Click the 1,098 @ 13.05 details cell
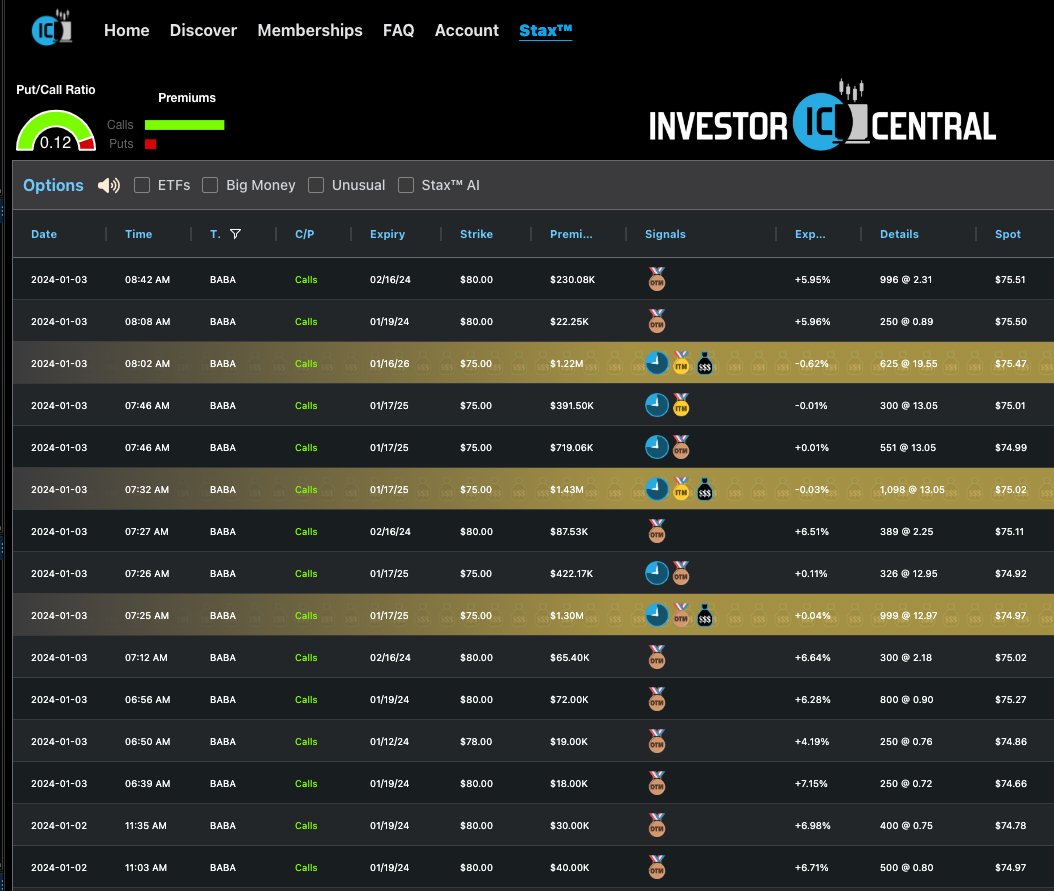1054x891 pixels. 912,490
